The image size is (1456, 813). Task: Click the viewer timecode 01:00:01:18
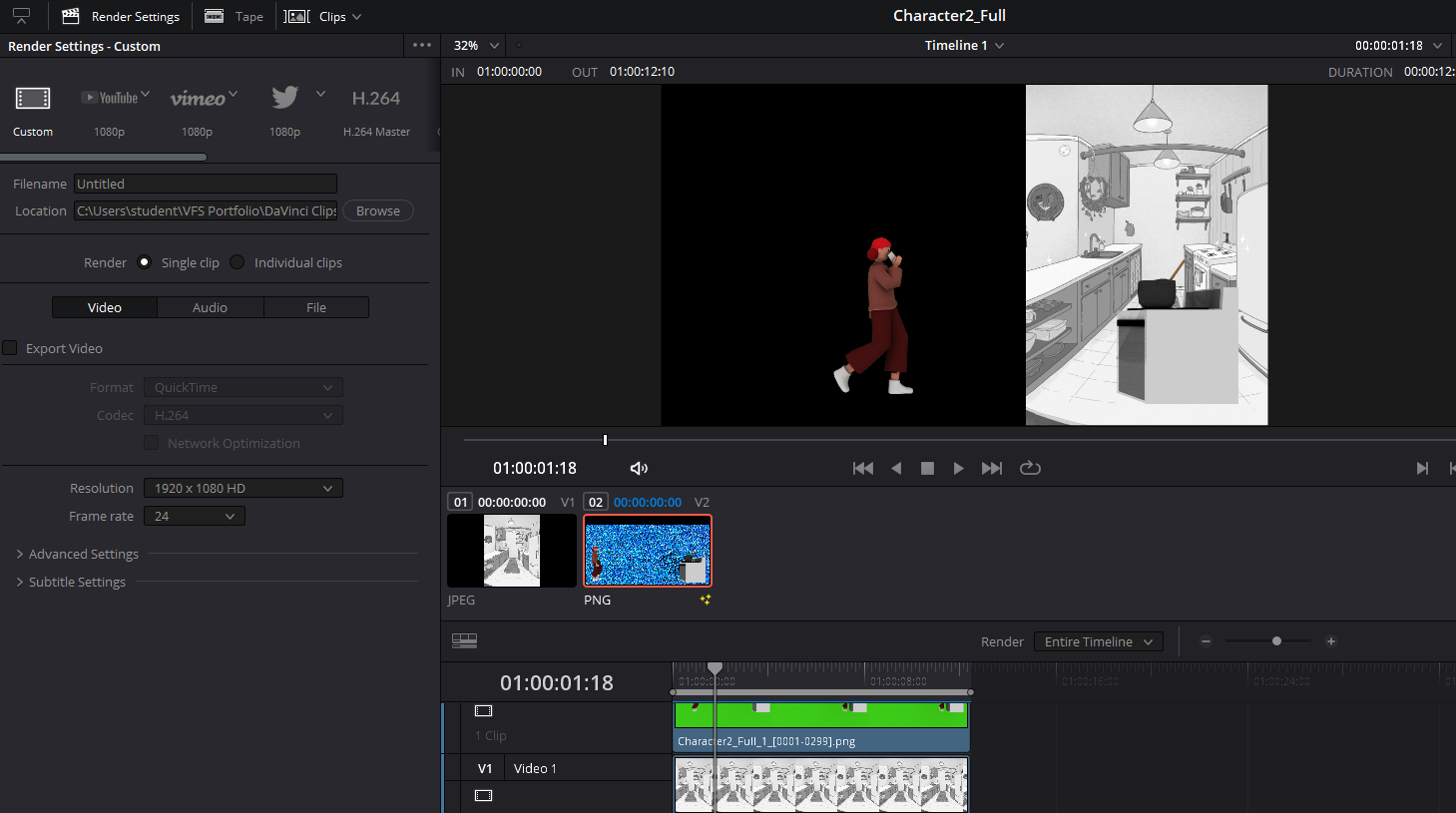pyautogui.click(x=535, y=468)
